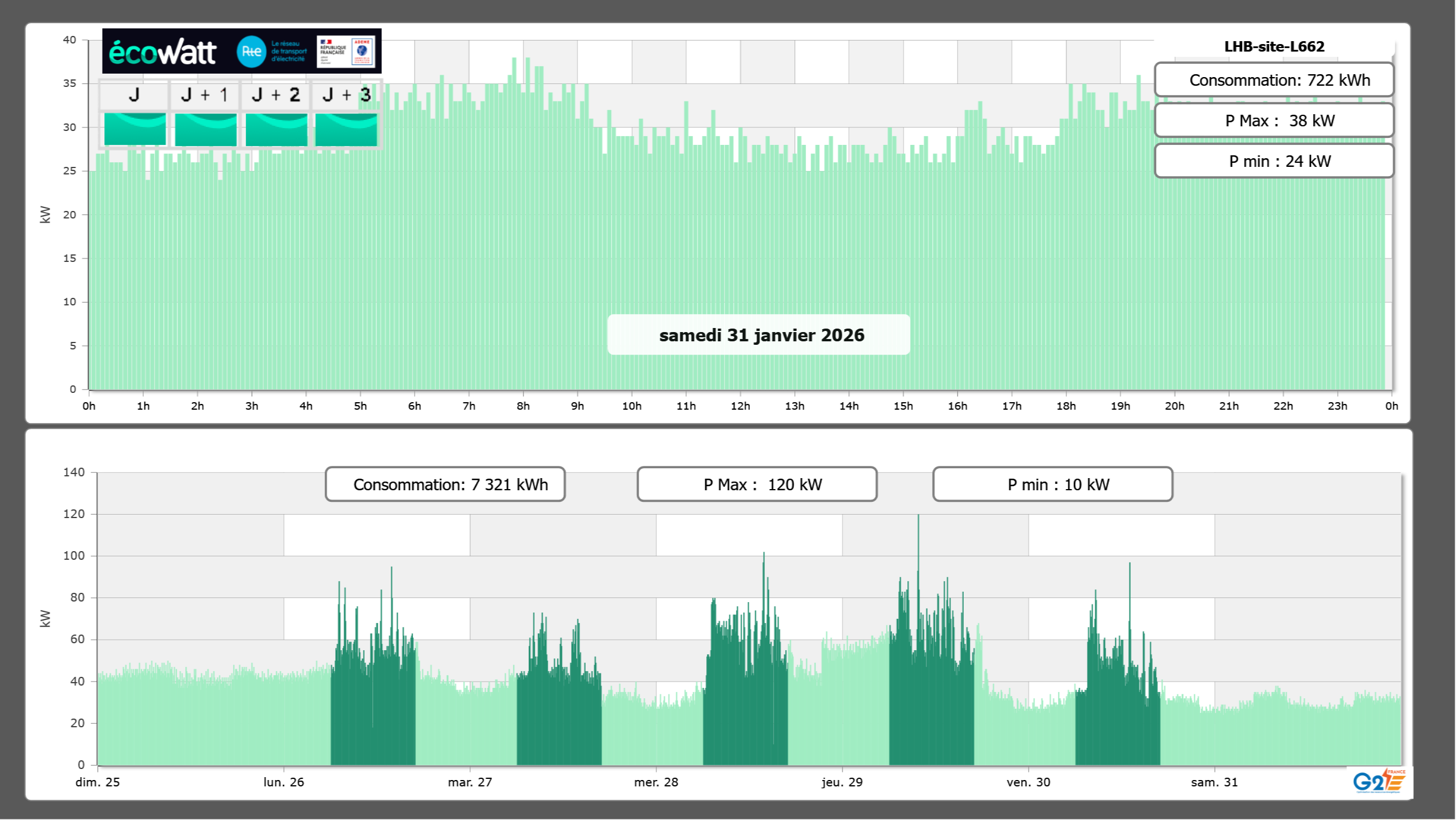Click the Consommation: 722 kWh box
Image resolution: width=1456 pixels, height=820 pixels.
pyautogui.click(x=1274, y=80)
